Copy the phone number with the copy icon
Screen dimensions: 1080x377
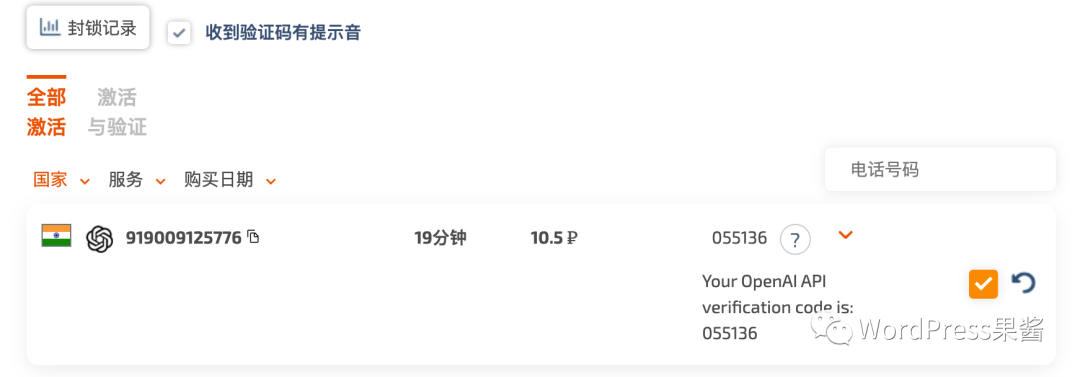click(x=253, y=238)
